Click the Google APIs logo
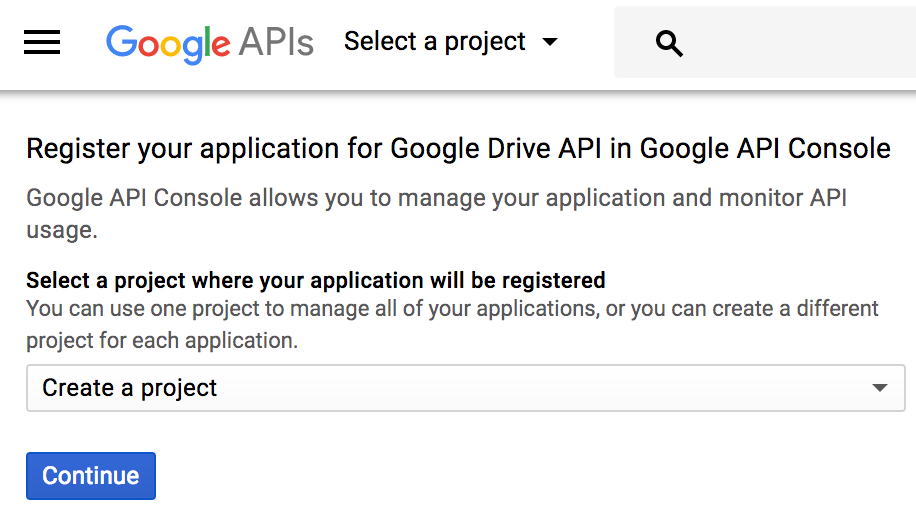 click(x=209, y=42)
